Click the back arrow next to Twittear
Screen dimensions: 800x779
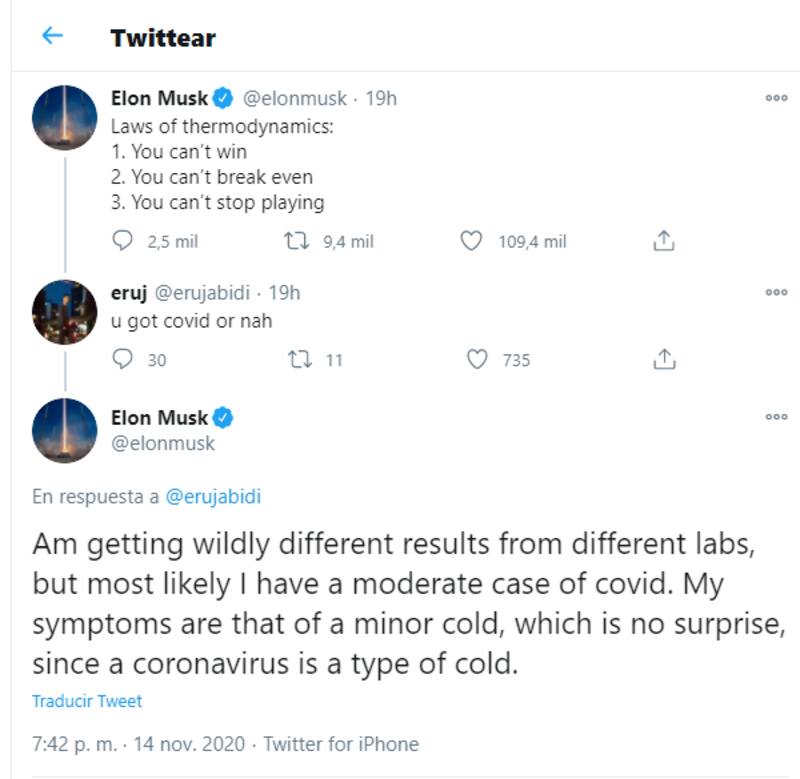[51, 37]
